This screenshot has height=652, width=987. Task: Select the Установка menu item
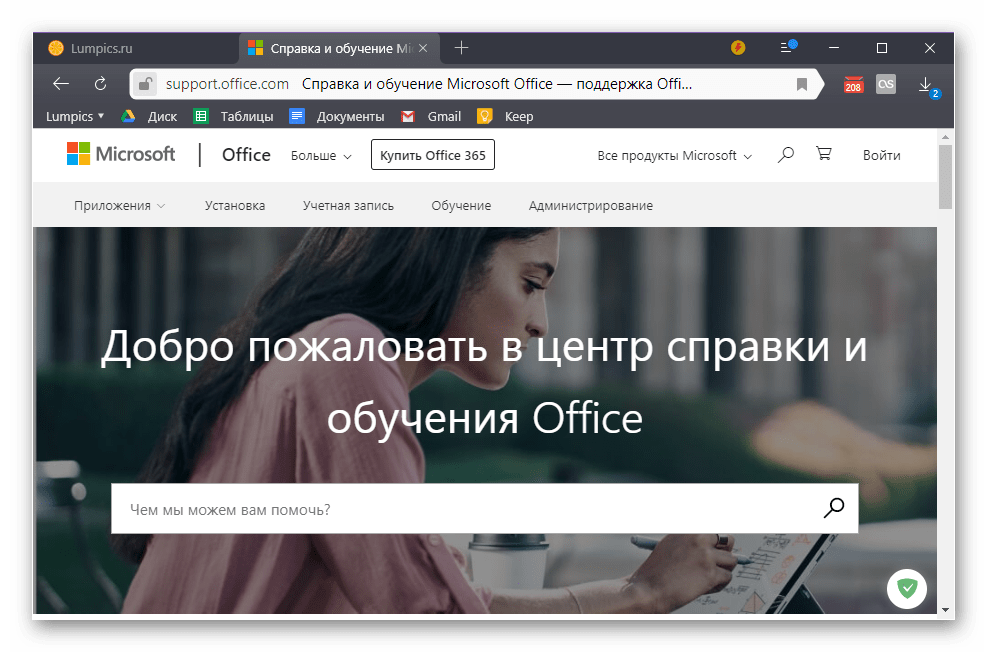pyautogui.click(x=233, y=205)
